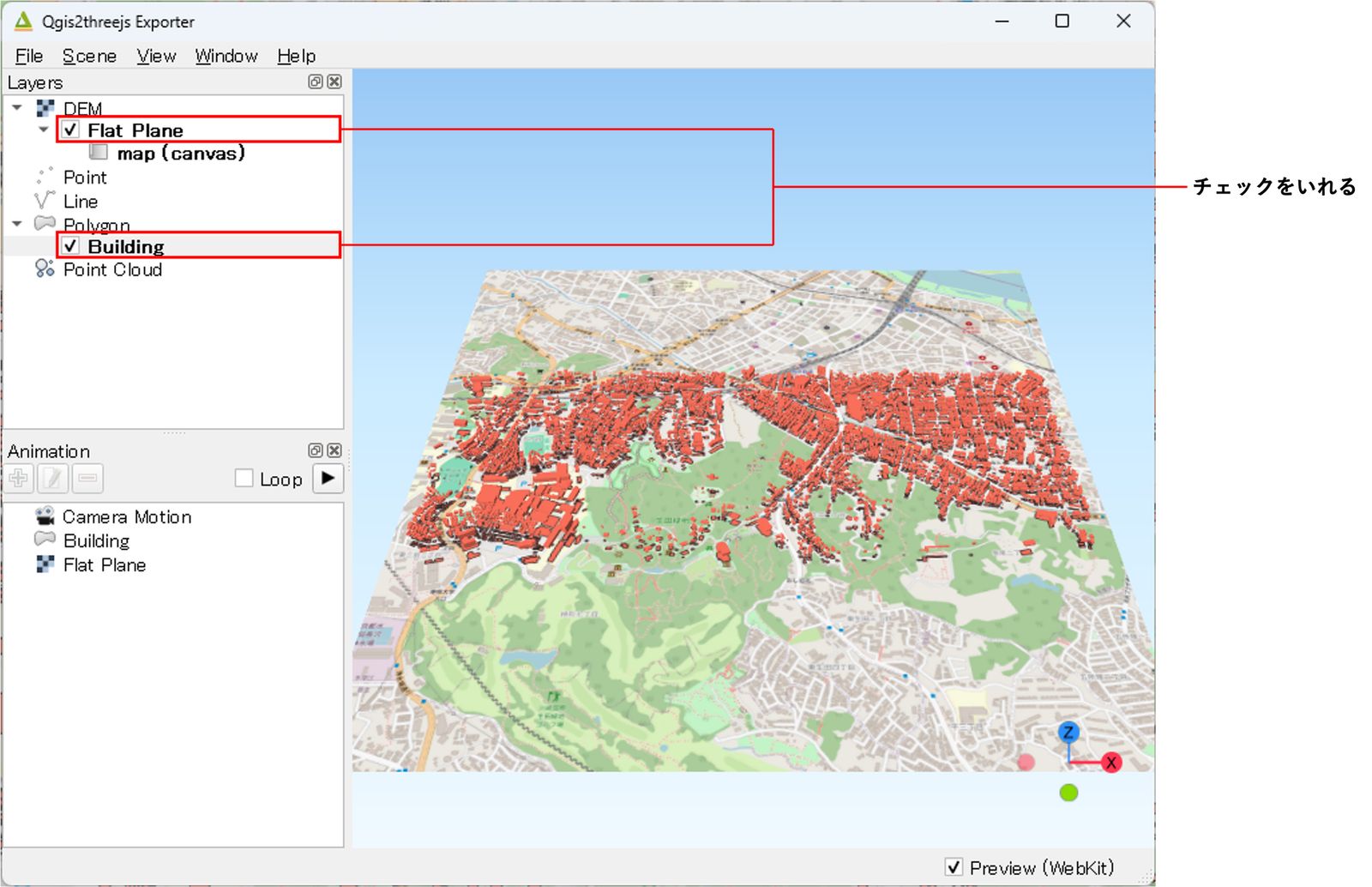Viewport: 1372px width, 887px height.
Task: Open the Window menu
Action: point(226,56)
